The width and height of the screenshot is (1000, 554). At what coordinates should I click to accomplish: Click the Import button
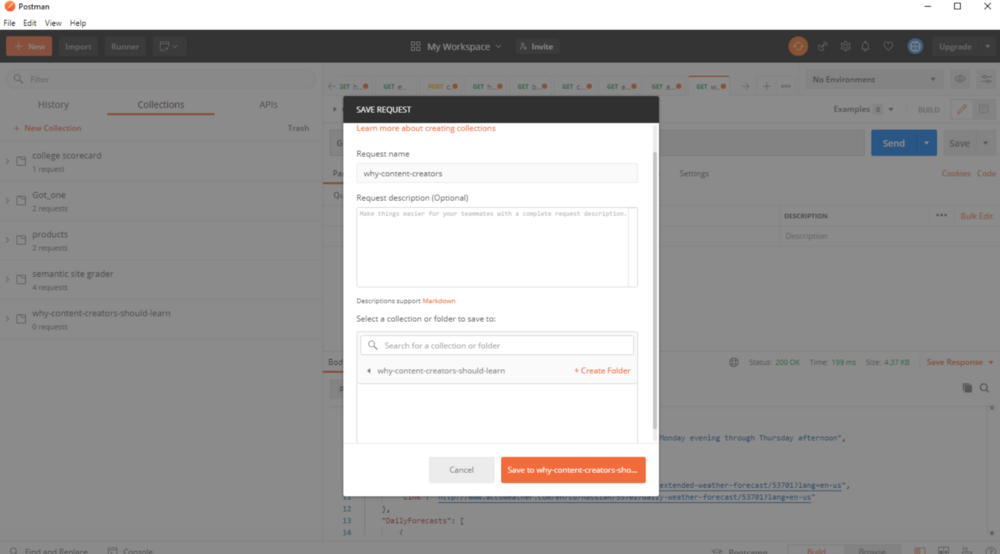tap(78, 47)
